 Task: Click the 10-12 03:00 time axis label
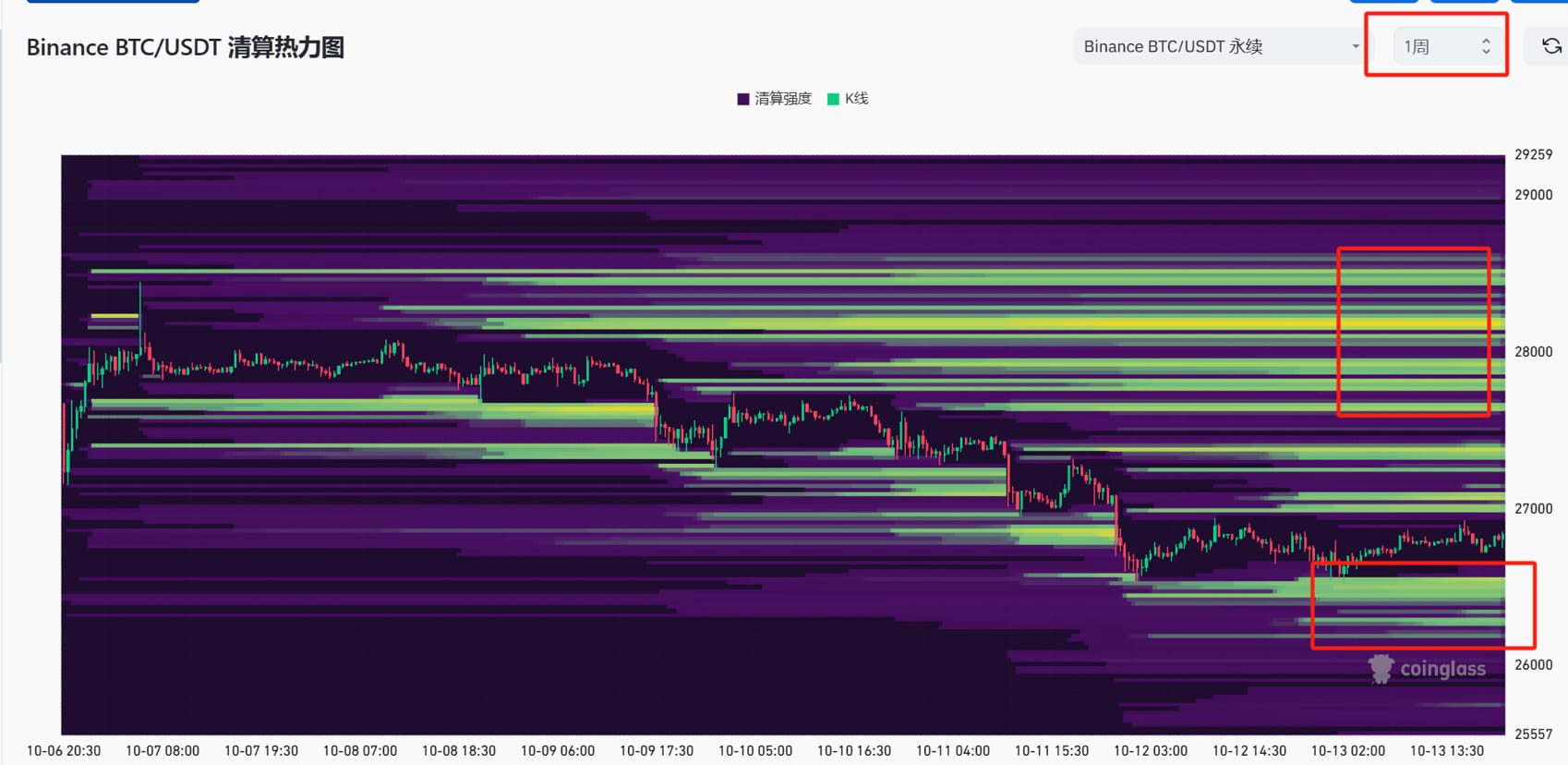tap(1151, 751)
